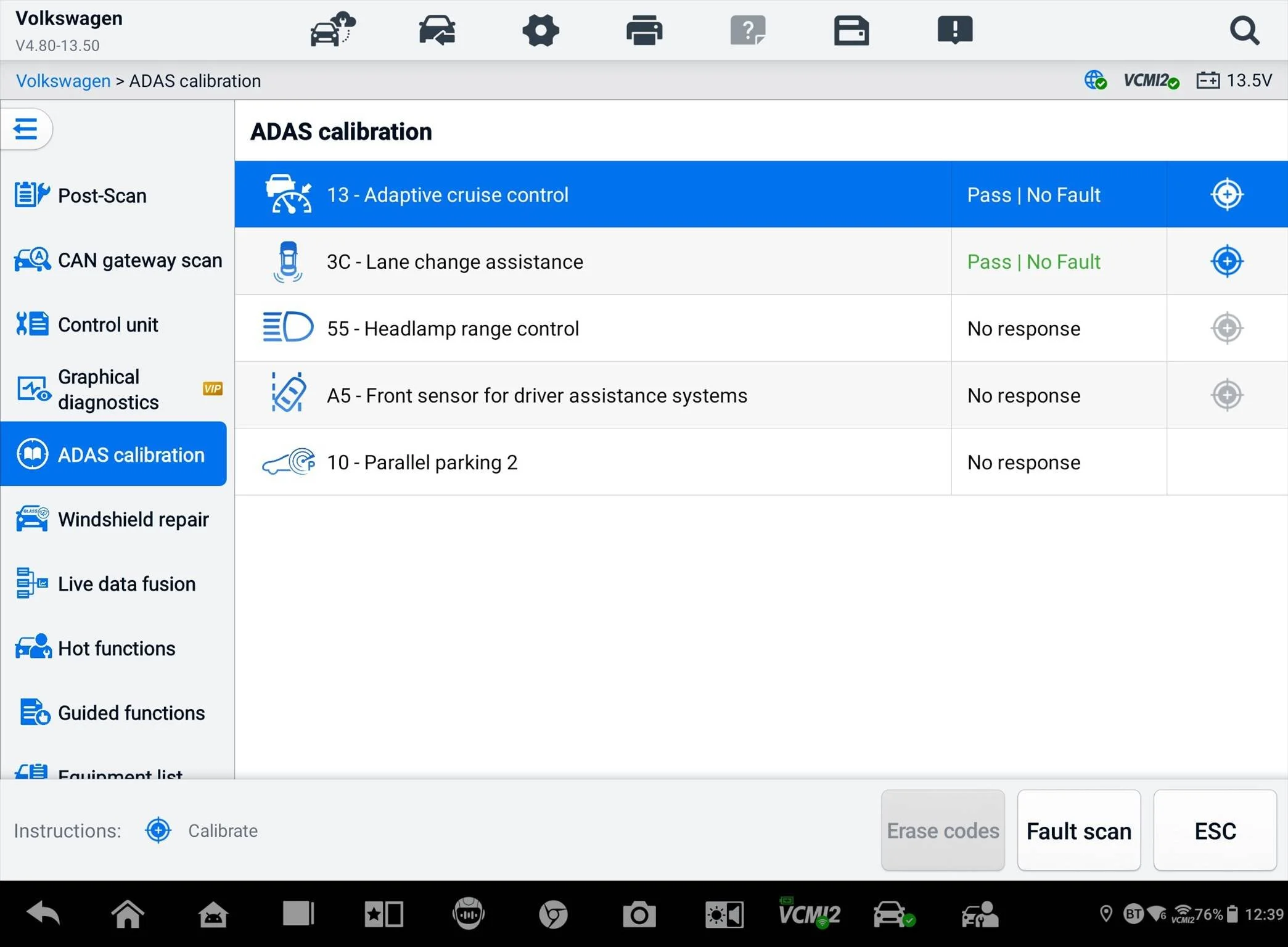Tap the Android home button

point(128,914)
